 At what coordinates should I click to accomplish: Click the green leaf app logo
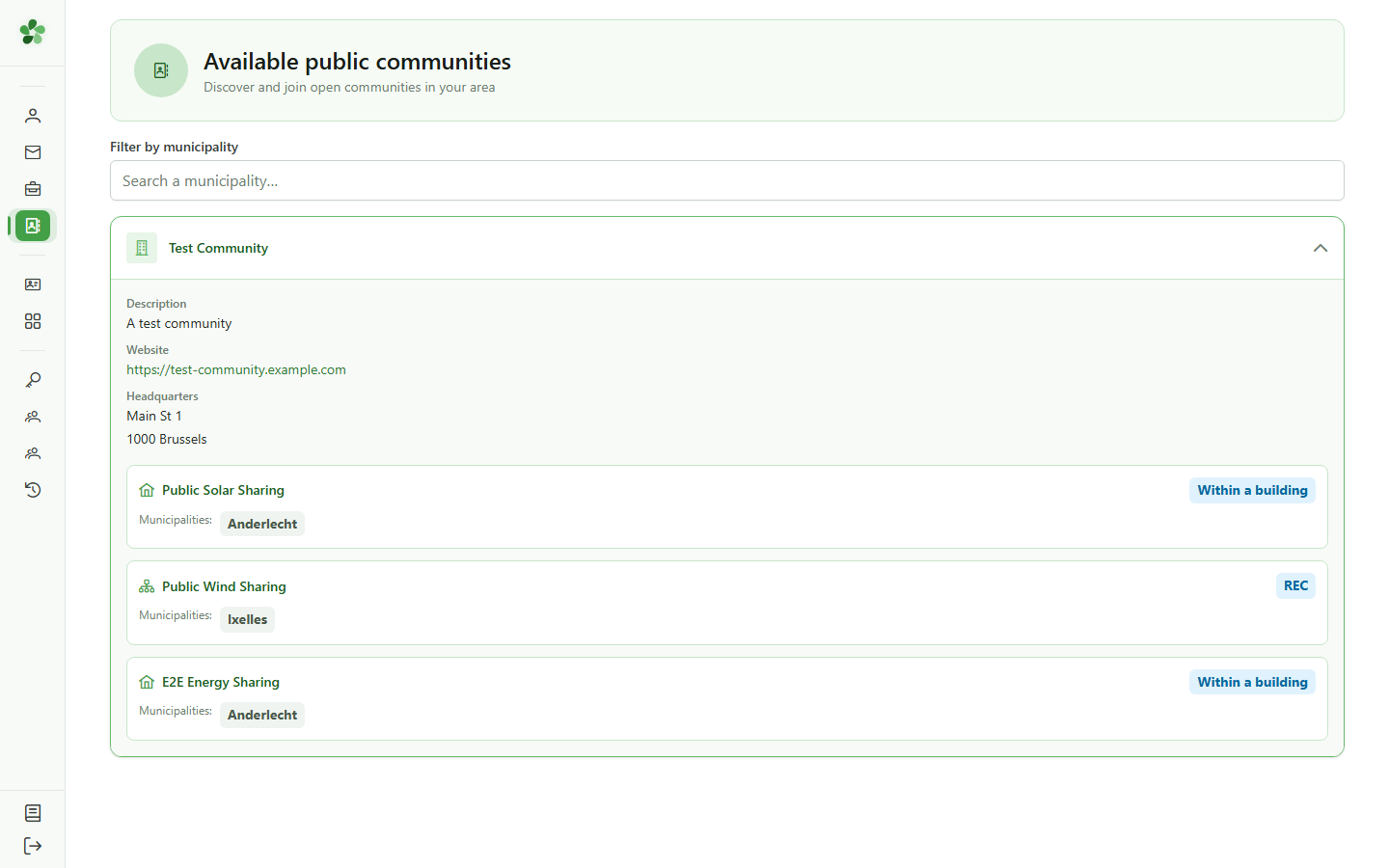(x=33, y=32)
